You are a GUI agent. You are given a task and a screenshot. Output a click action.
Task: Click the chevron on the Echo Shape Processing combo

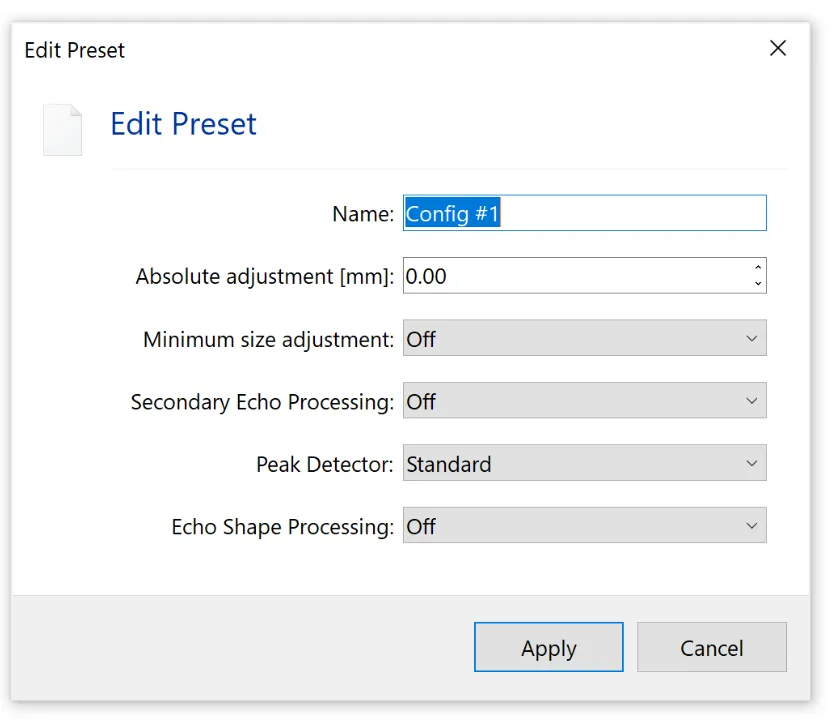753,525
